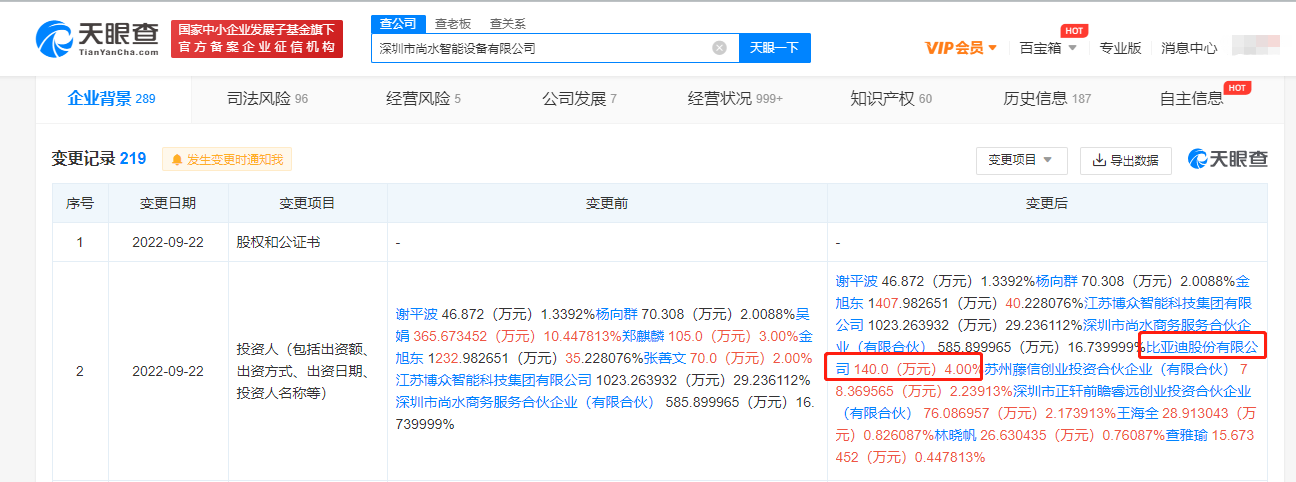Click the 投资人 change item cell
The width and height of the screenshot is (1296, 482).
point(308,370)
